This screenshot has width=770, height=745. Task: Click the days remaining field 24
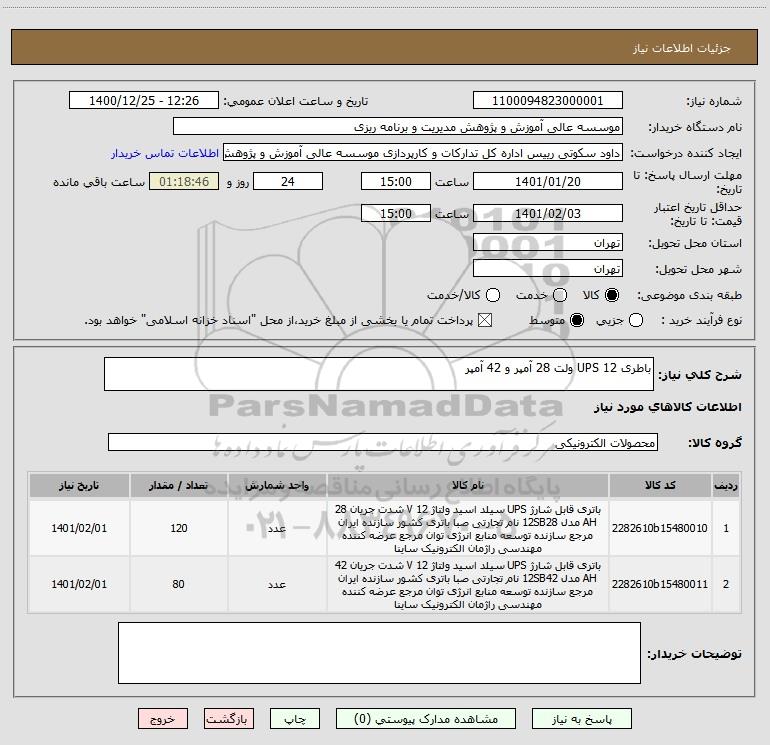point(288,181)
